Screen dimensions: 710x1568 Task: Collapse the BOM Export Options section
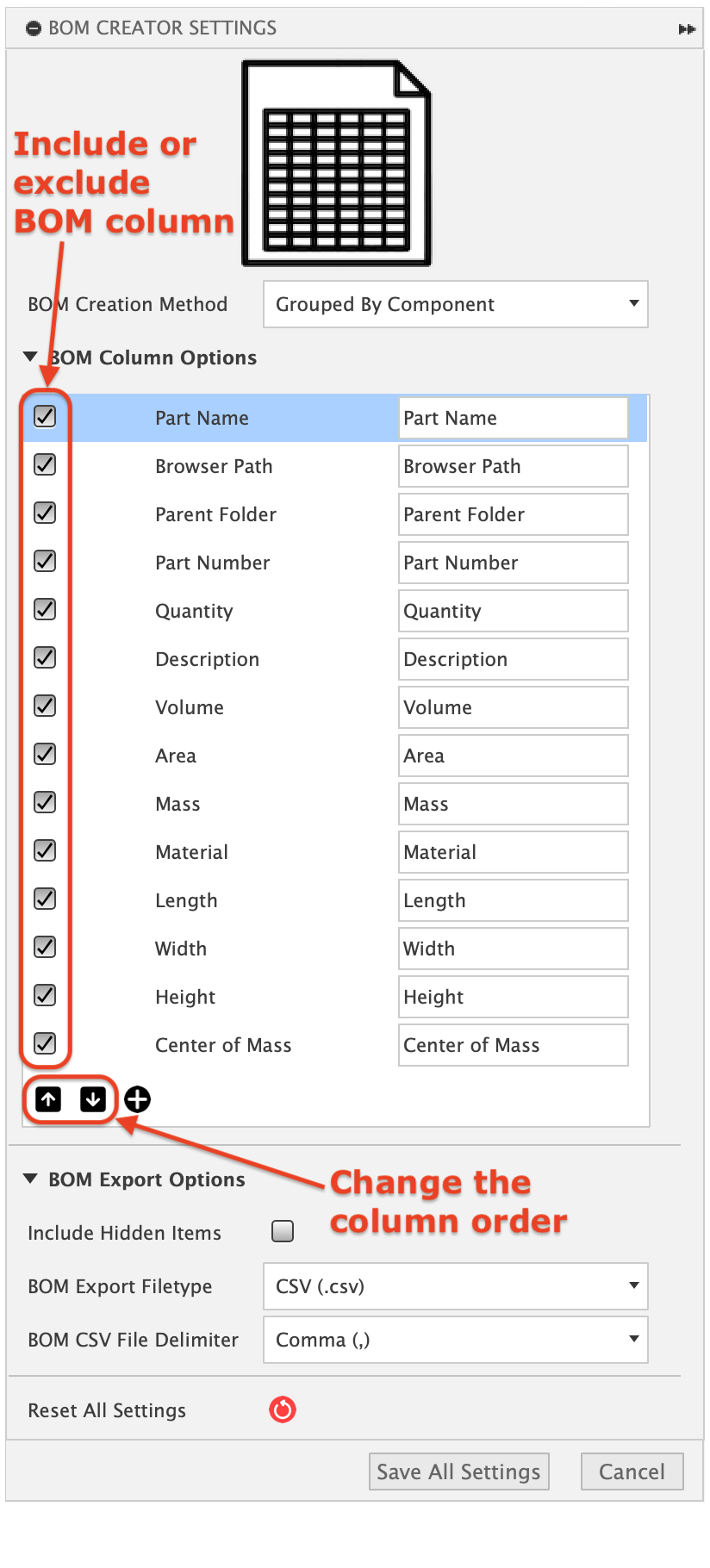tap(31, 1179)
